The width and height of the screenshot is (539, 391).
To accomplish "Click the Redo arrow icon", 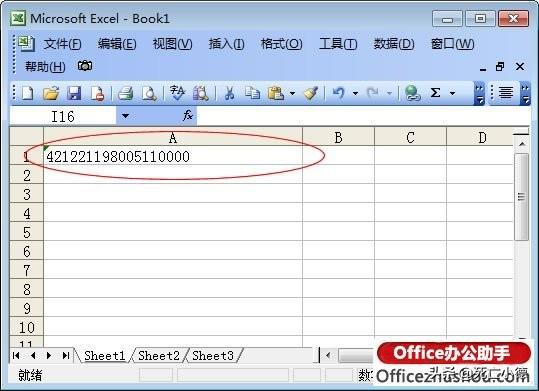I will click(373, 93).
